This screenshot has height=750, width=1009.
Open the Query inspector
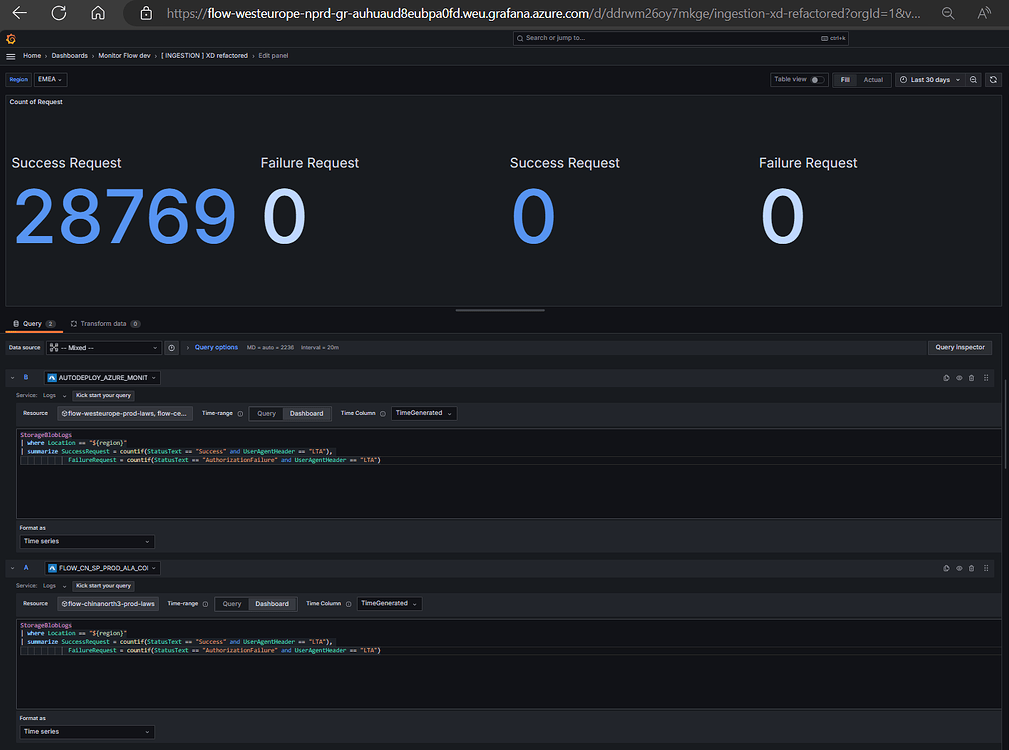(959, 348)
